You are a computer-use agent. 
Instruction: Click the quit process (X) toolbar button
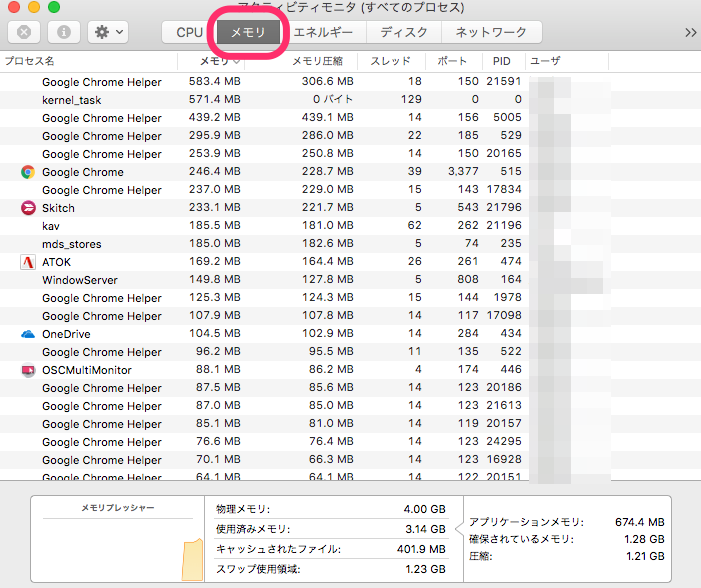tap(24, 32)
